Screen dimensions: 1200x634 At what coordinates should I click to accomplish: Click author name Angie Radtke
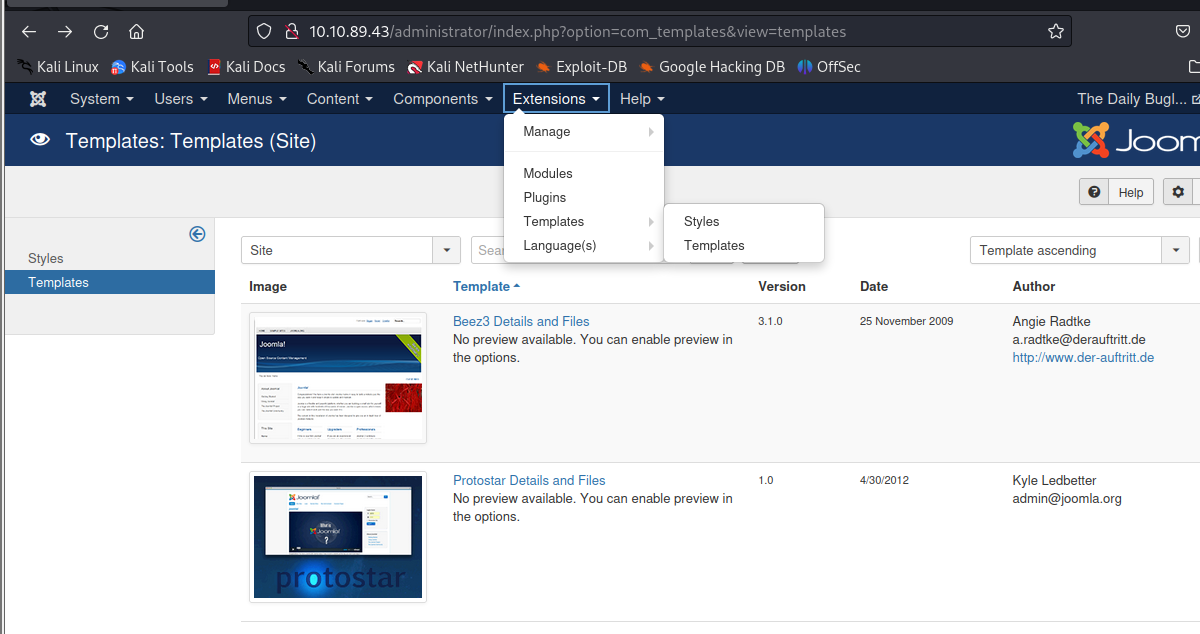[x=1052, y=321]
